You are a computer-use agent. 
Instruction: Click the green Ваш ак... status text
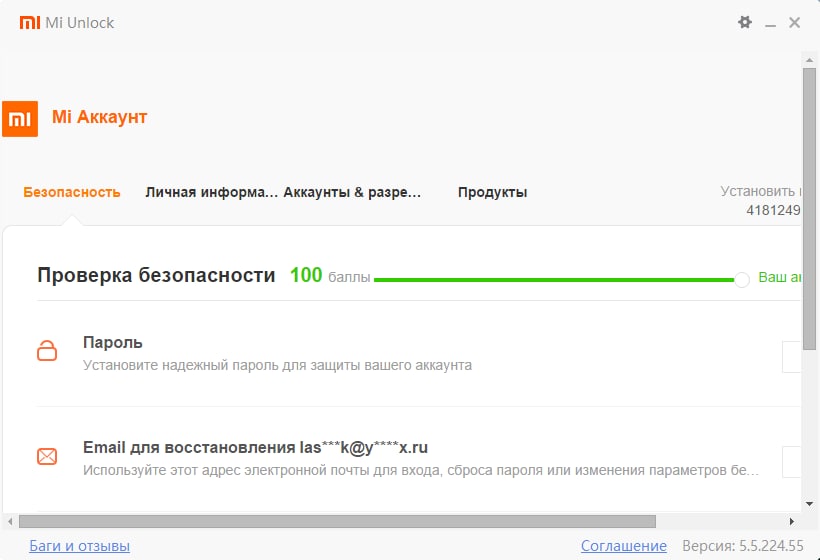(x=779, y=277)
